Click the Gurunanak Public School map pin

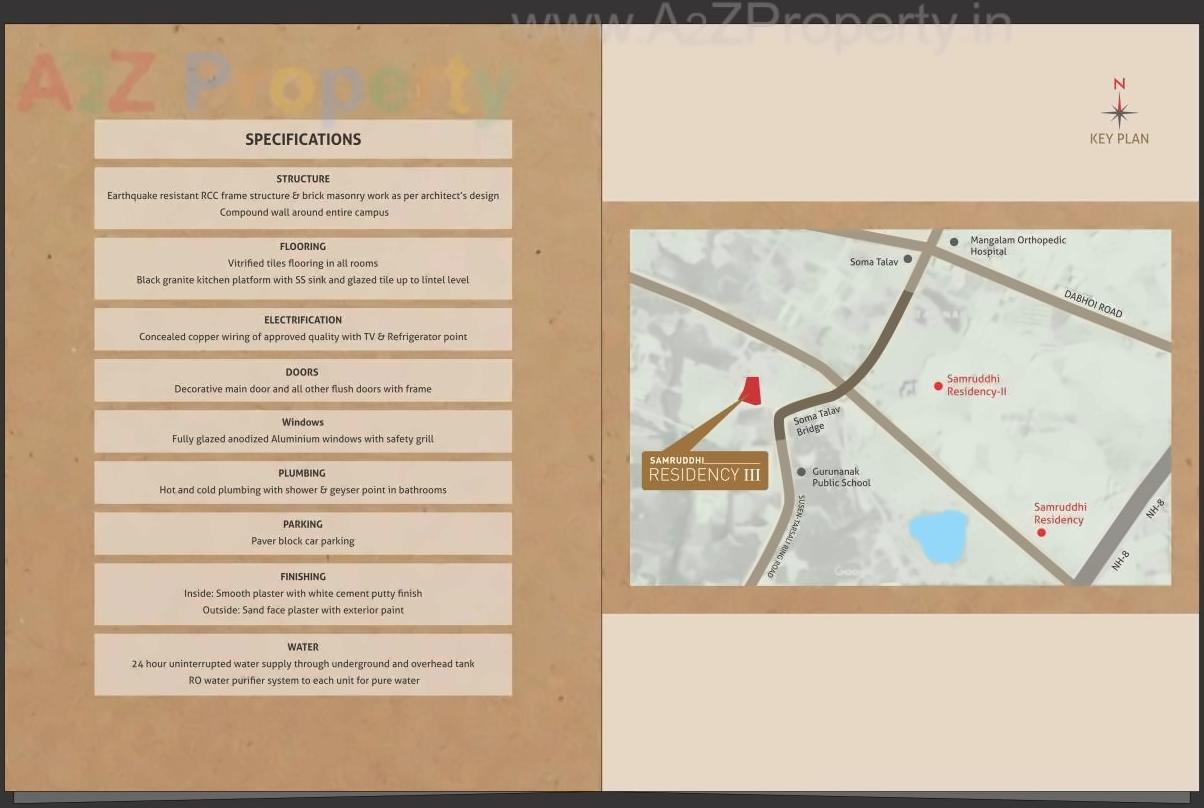click(800, 470)
